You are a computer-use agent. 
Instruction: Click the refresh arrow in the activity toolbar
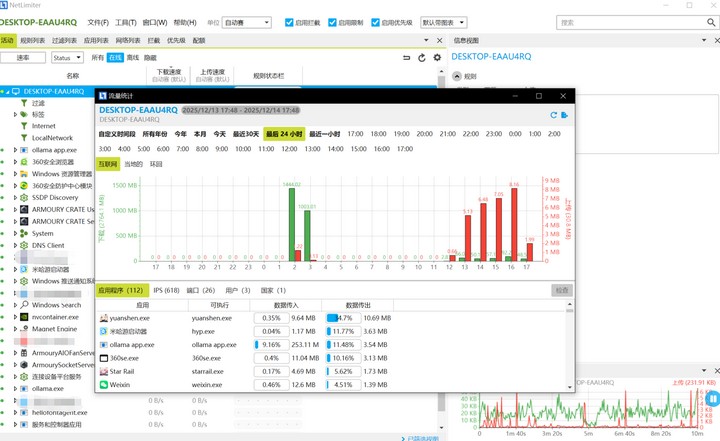422,58
